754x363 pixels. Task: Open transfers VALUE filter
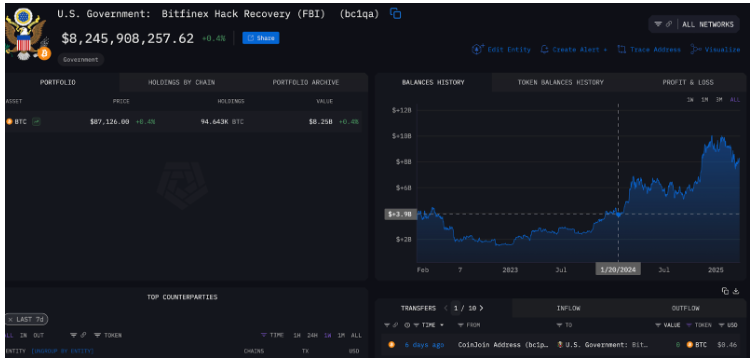pos(668,325)
